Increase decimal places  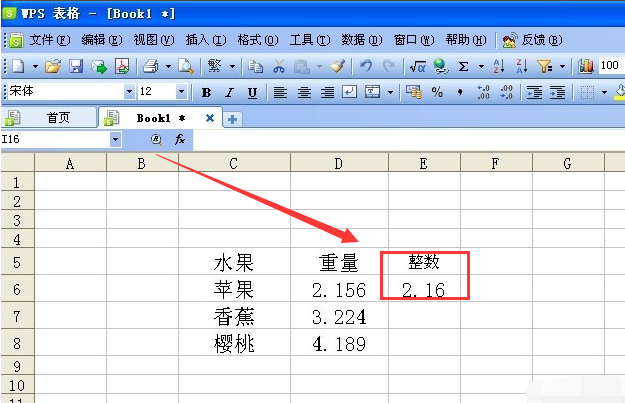483,92
